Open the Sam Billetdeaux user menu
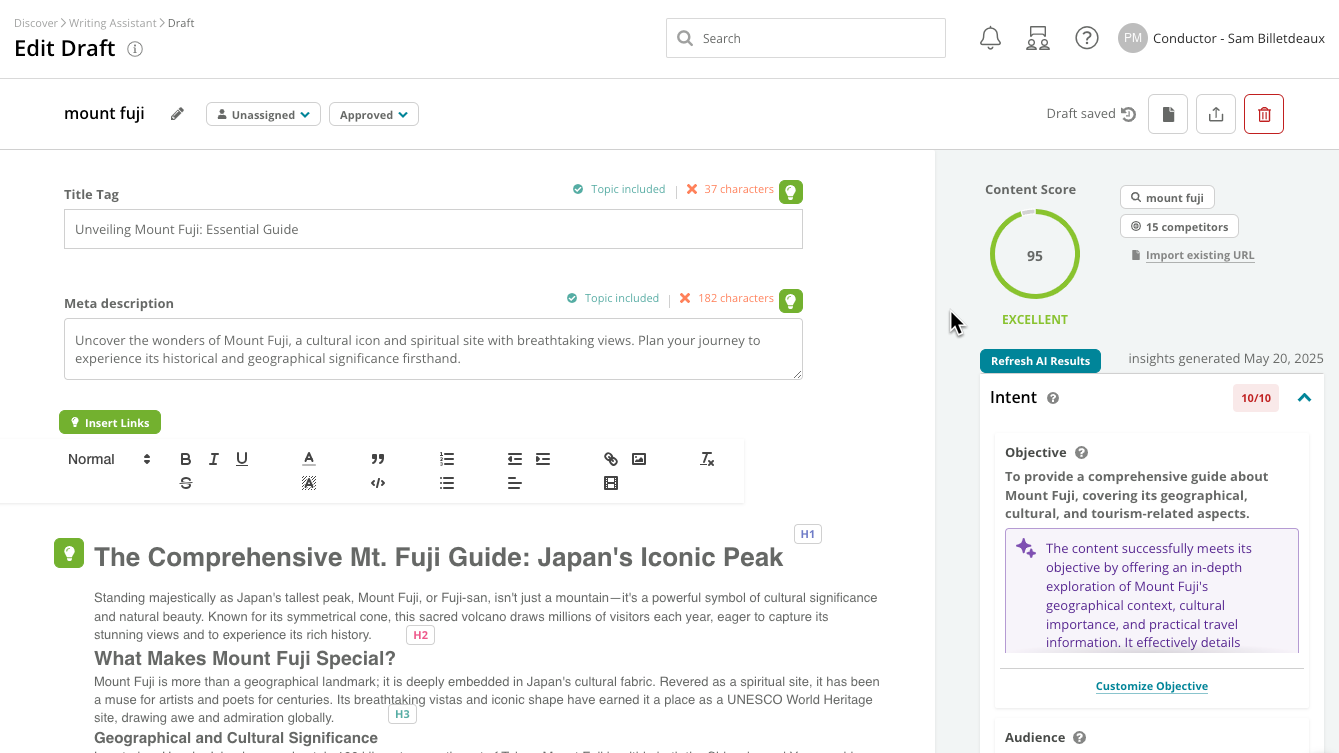 coord(1221,38)
